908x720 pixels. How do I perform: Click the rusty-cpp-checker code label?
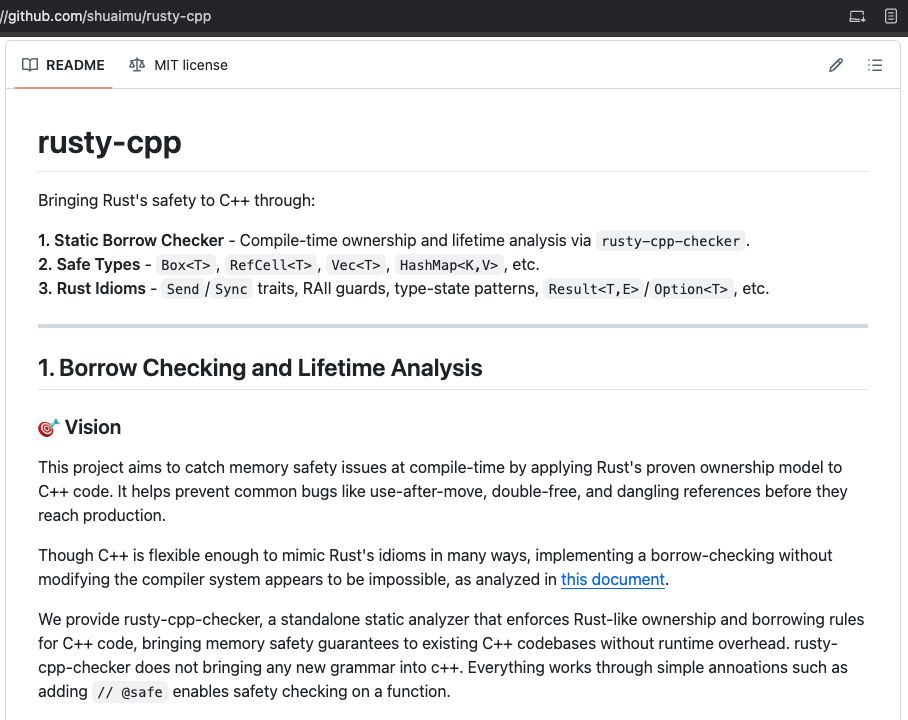pyautogui.click(x=671, y=241)
